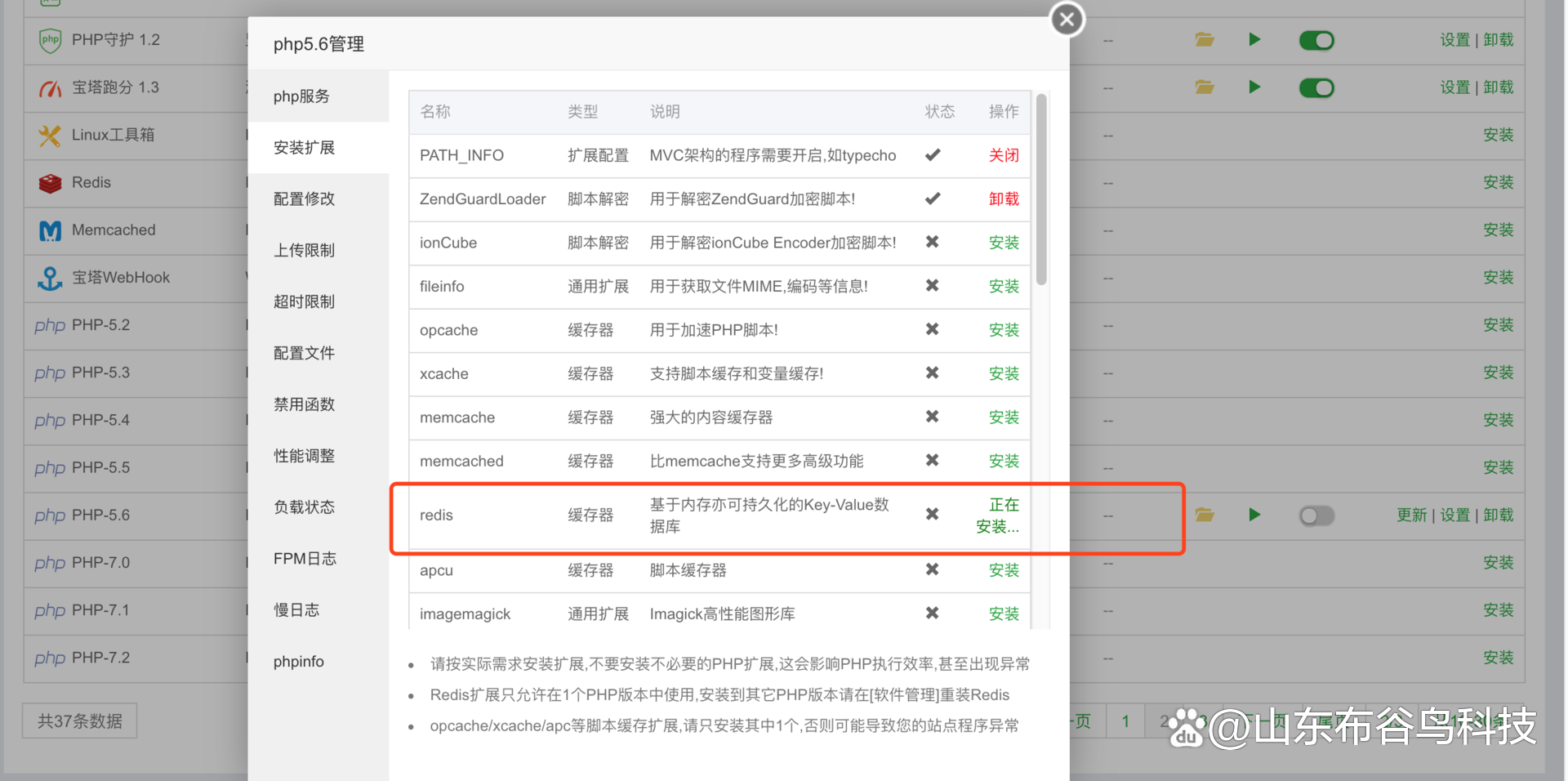The width and height of the screenshot is (1568, 781).
Task: Close the php5.6管理 dialog
Action: pyautogui.click(x=1067, y=20)
